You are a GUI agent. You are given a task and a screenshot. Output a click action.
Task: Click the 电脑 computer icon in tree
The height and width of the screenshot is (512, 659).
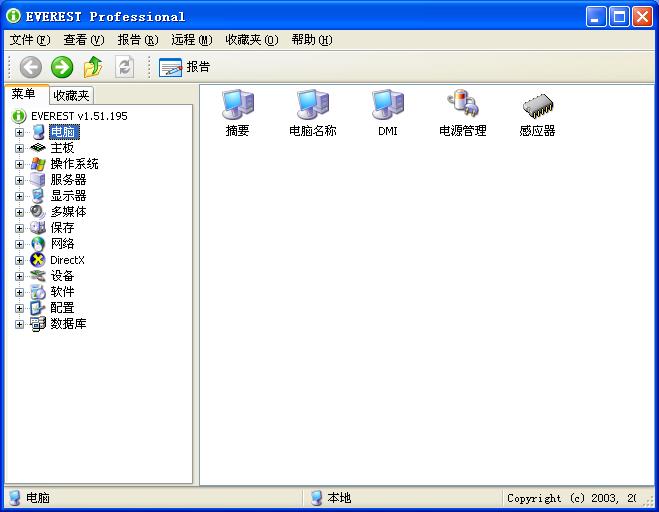pyautogui.click(x=38, y=132)
